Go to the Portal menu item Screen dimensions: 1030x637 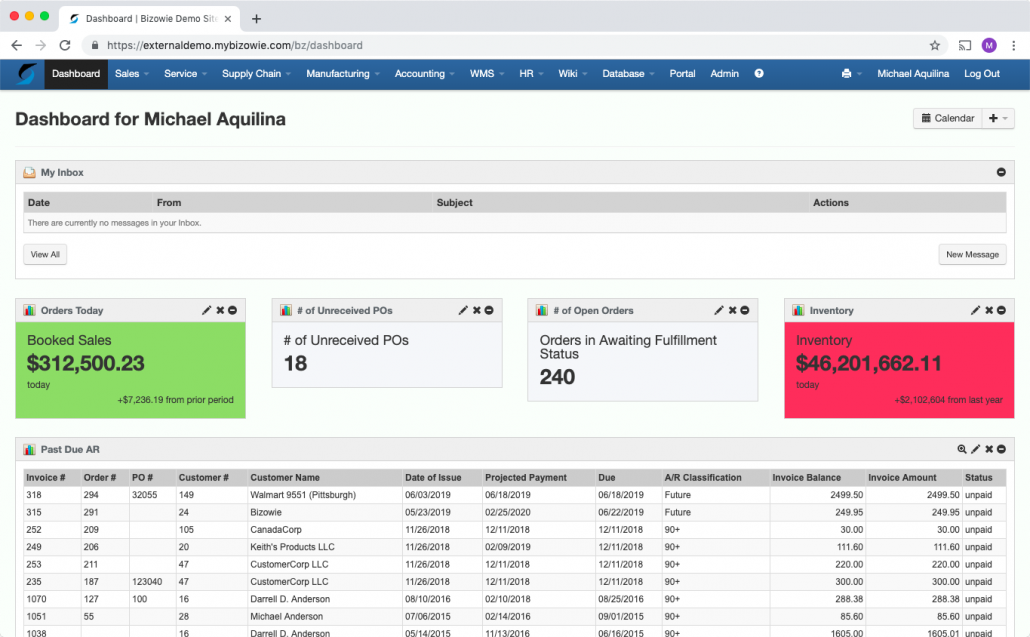pyautogui.click(x=682, y=74)
